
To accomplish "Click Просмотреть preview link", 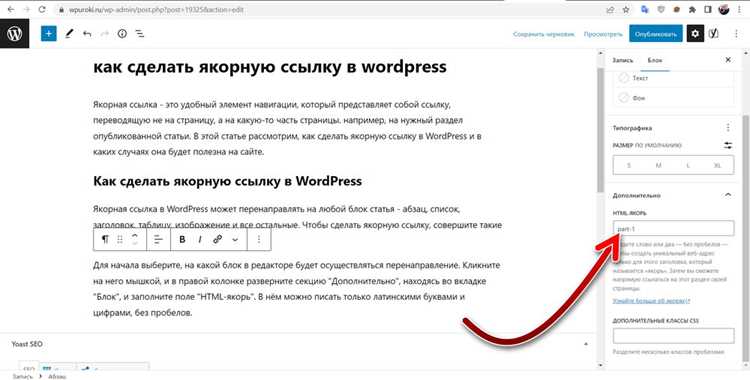I will click(603, 34).
